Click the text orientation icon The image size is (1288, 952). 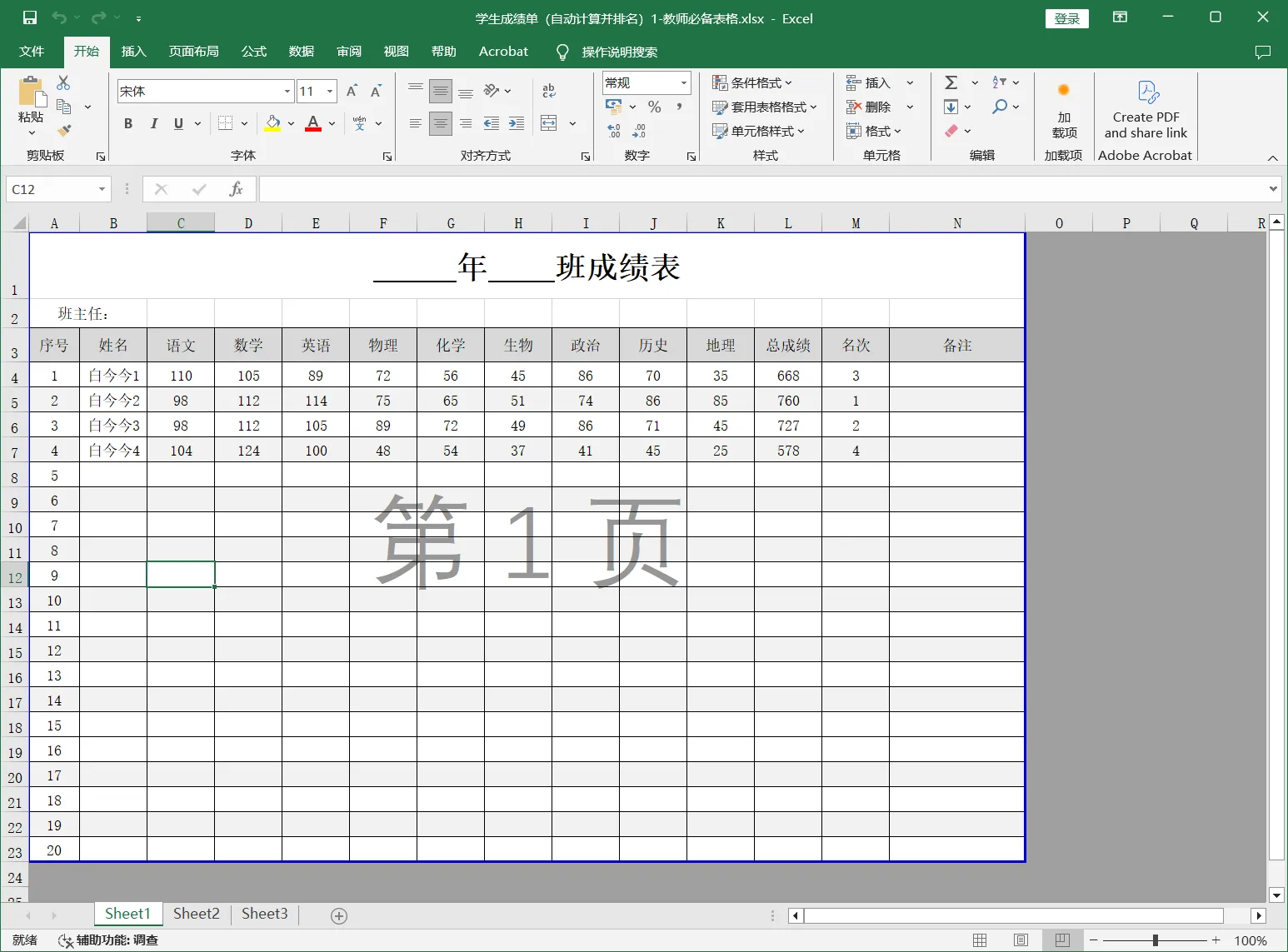coord(492,91)
